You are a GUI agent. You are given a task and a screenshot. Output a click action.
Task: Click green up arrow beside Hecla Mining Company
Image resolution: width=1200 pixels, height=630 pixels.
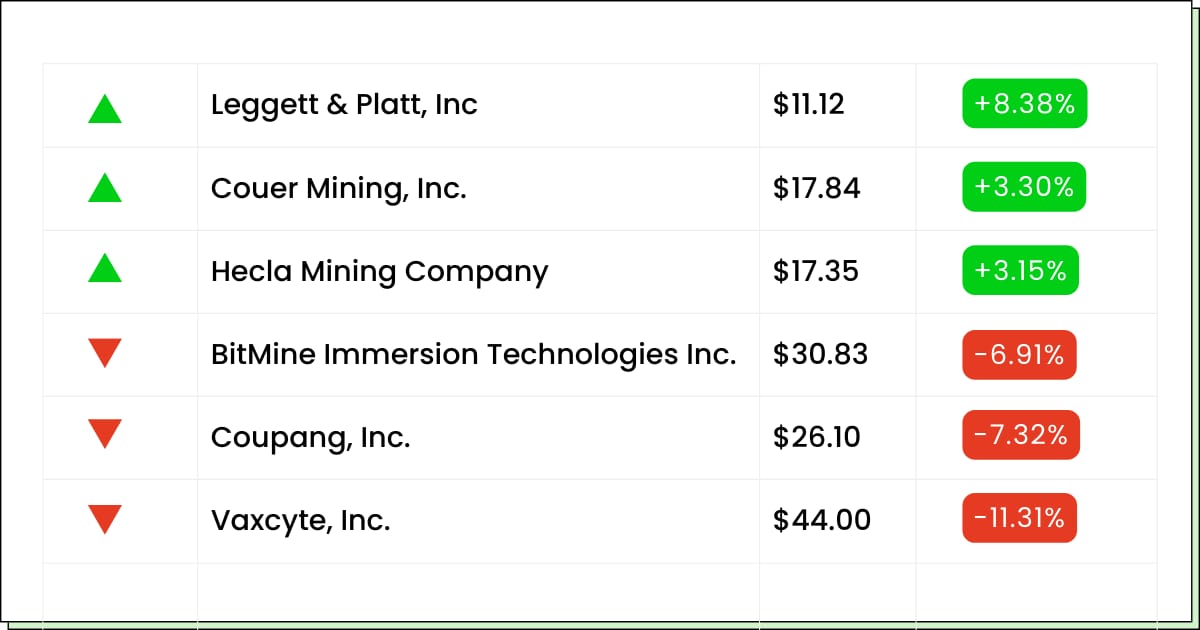point(105,268)
